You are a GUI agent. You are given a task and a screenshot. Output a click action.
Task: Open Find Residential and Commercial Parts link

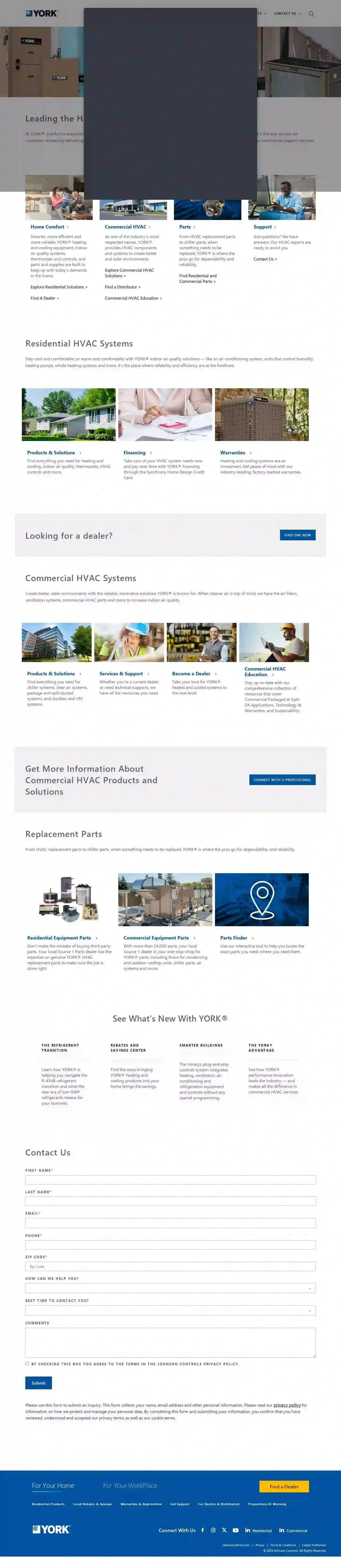[x=198, y=279]
